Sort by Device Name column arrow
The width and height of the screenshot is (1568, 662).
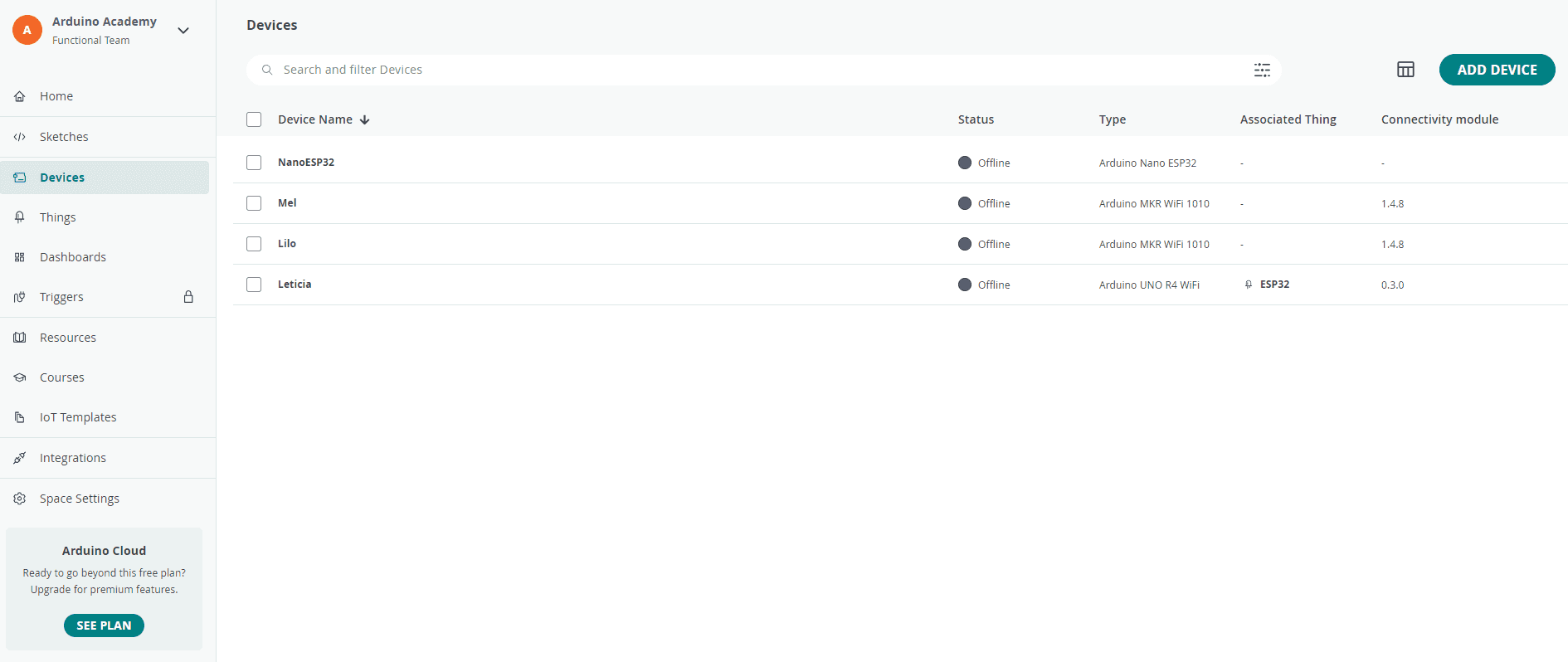[x=364, y=119]
